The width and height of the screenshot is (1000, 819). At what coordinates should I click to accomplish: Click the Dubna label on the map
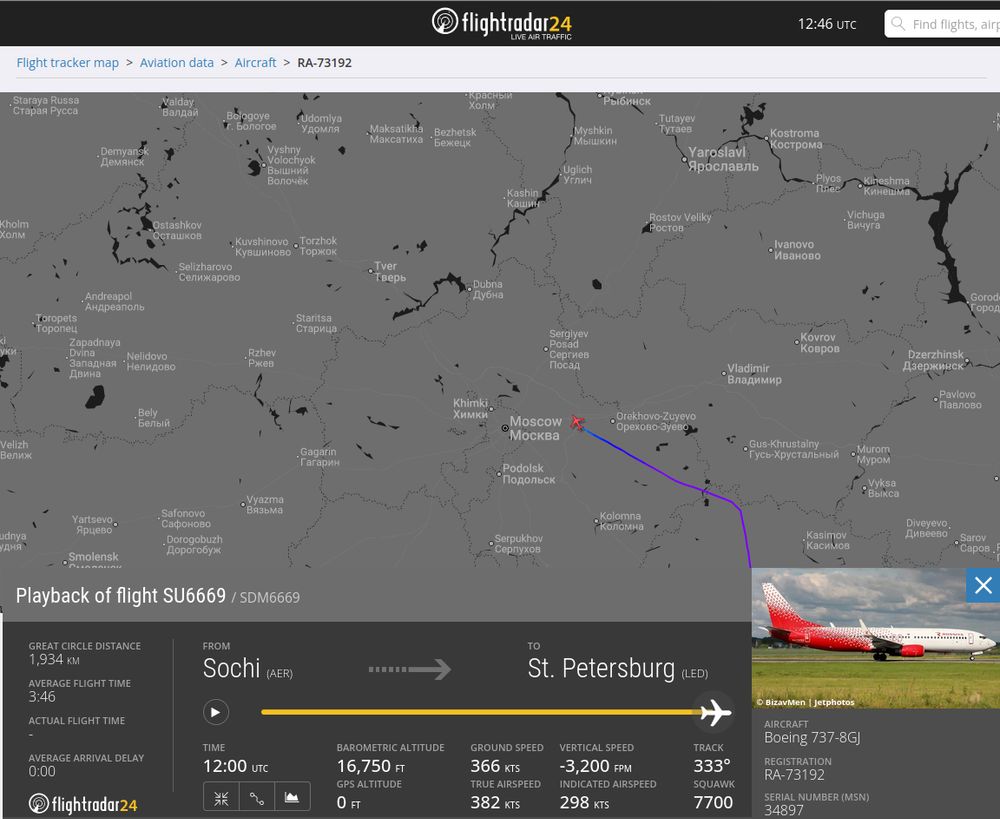point(488,289)
